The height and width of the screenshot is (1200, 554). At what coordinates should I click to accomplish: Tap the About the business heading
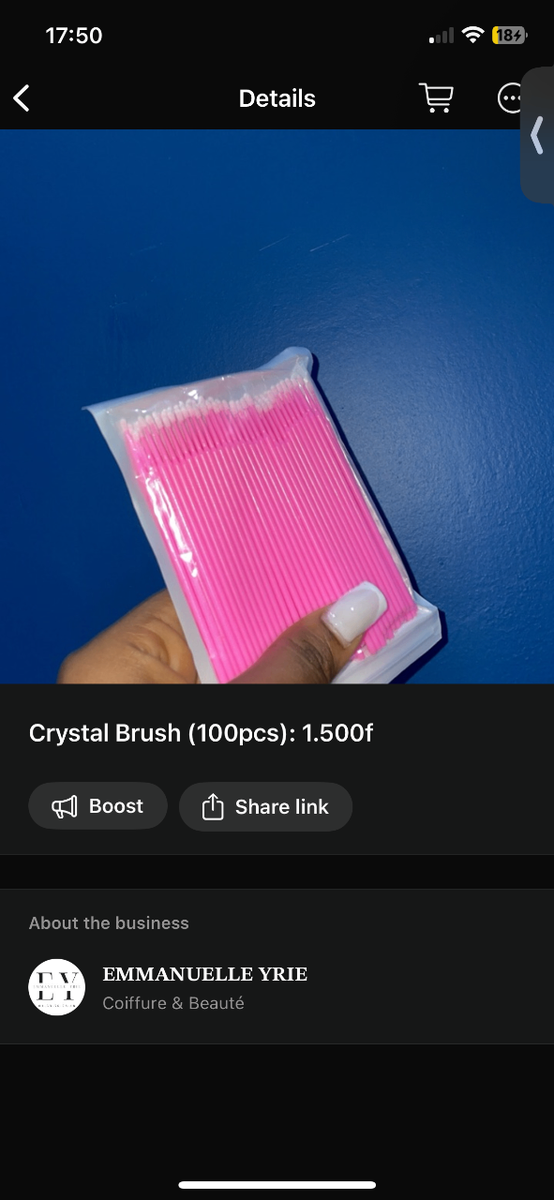point(109,923)
